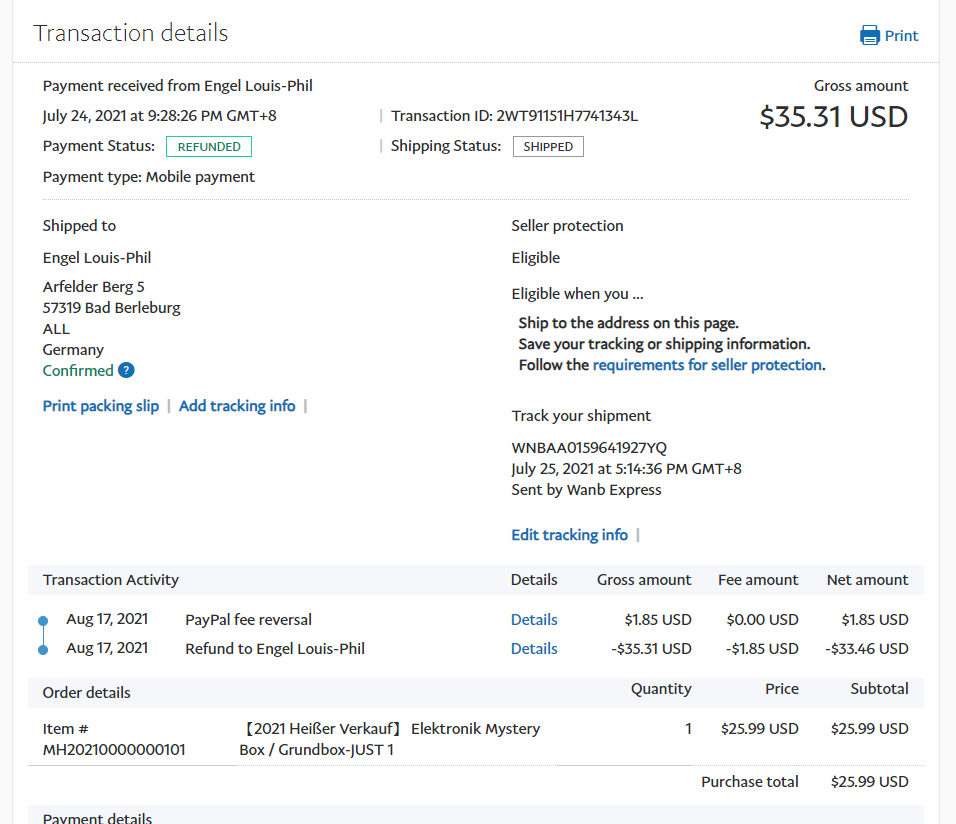Click the printer icon next to Print
This screenshot has height=824, width=956.
pyautogui.click(x=870, y=36)
